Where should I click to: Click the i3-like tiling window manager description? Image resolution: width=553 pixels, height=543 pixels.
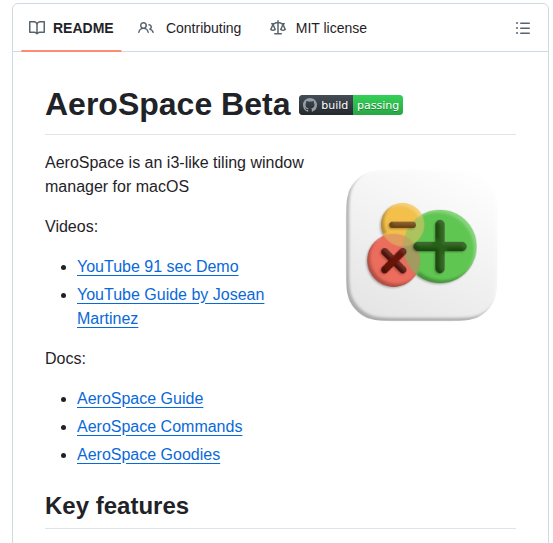point(174,175)
